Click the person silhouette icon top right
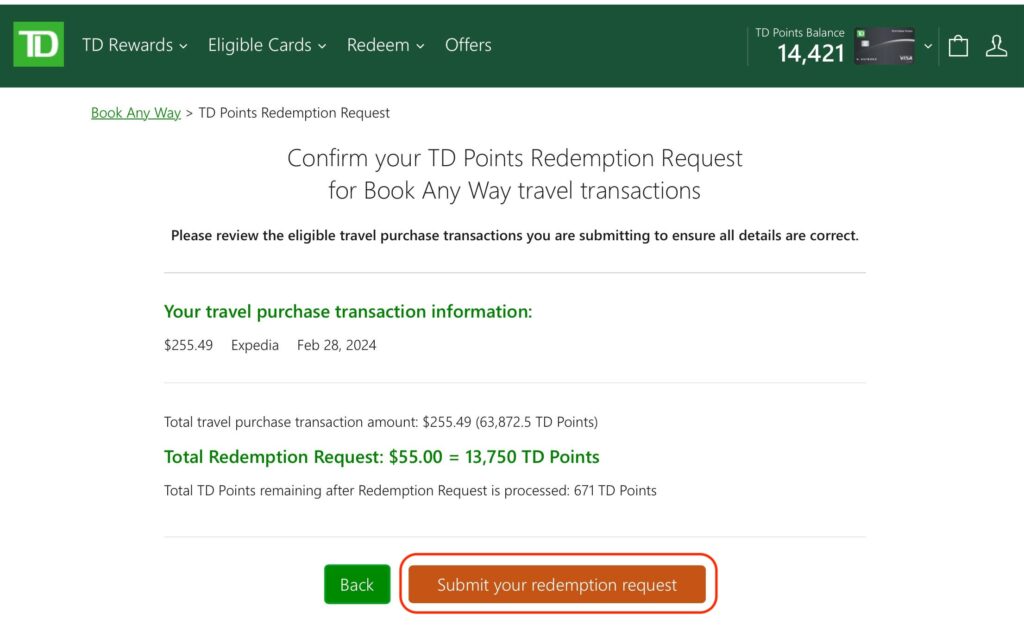The image size is (1024, 643). coord(996,45)
